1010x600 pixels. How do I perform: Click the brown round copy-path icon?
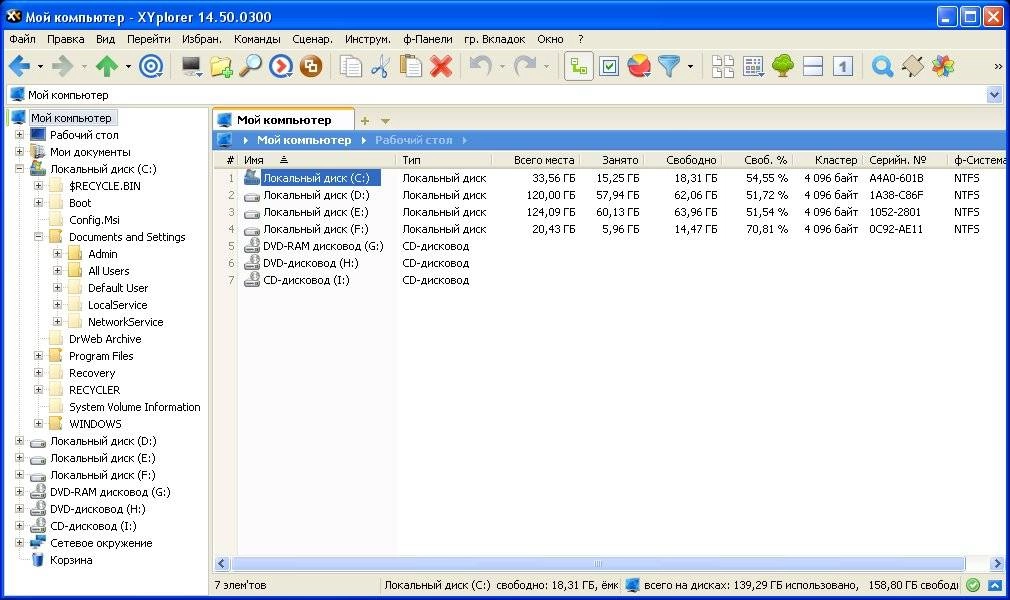tap(310, 66)
